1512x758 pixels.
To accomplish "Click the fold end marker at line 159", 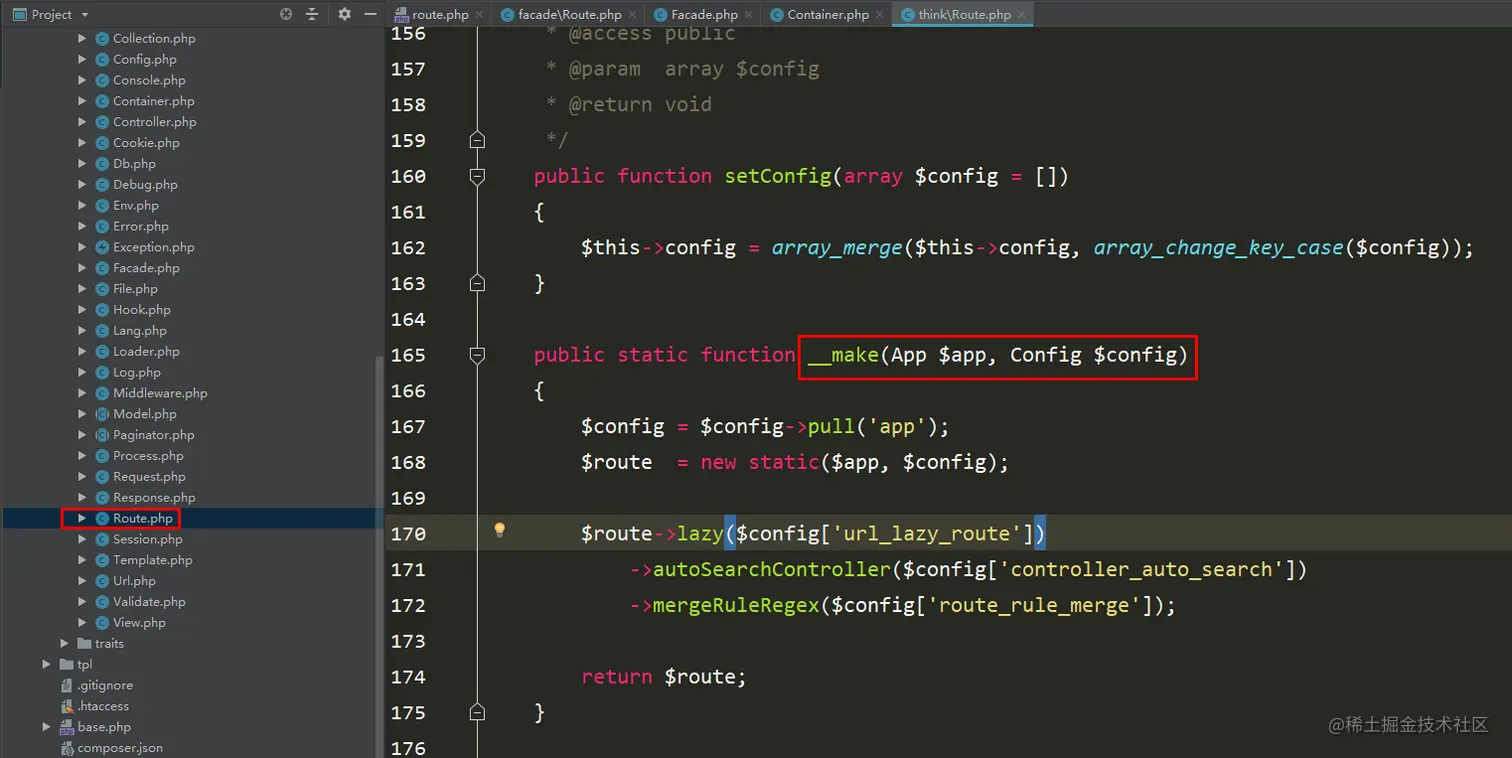I will pos(477,140).
